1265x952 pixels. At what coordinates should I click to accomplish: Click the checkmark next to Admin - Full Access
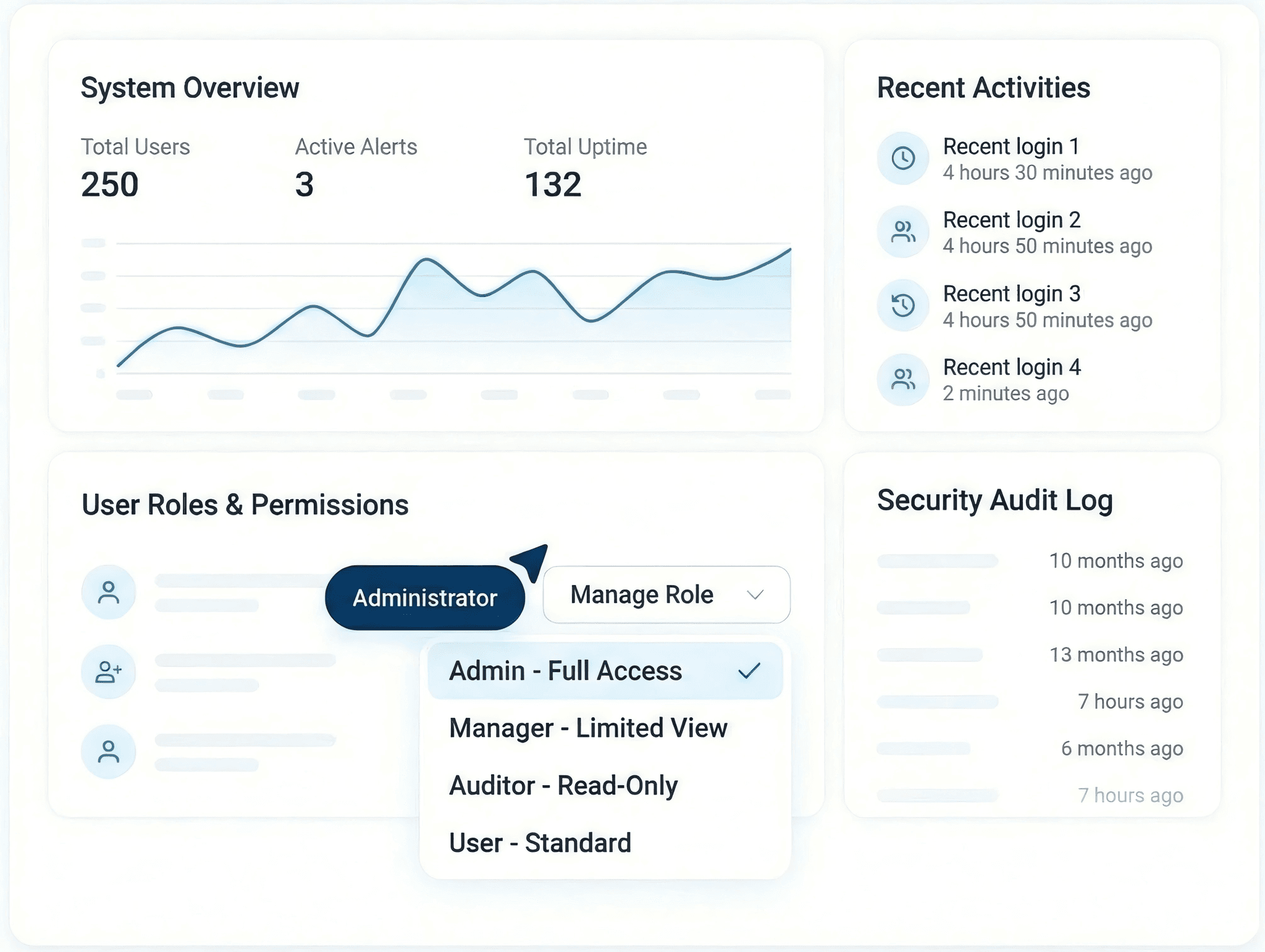tap(749, 671)
